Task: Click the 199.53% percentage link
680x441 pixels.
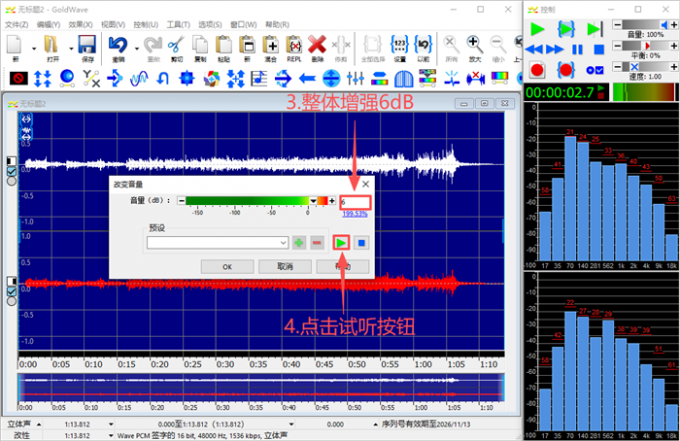Action: click(x=355, y=214)
